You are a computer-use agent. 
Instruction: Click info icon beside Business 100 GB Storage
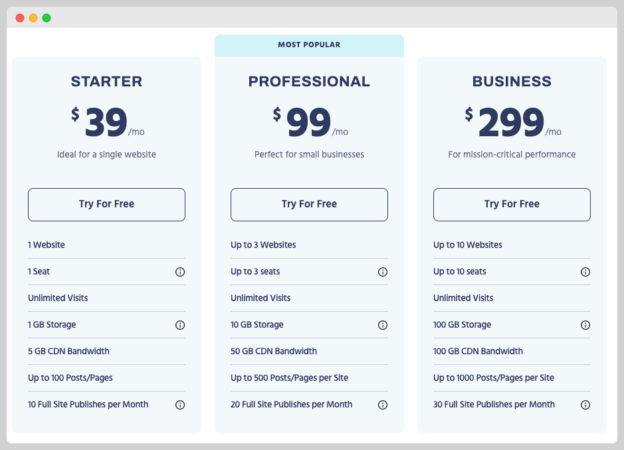[585, 325]
